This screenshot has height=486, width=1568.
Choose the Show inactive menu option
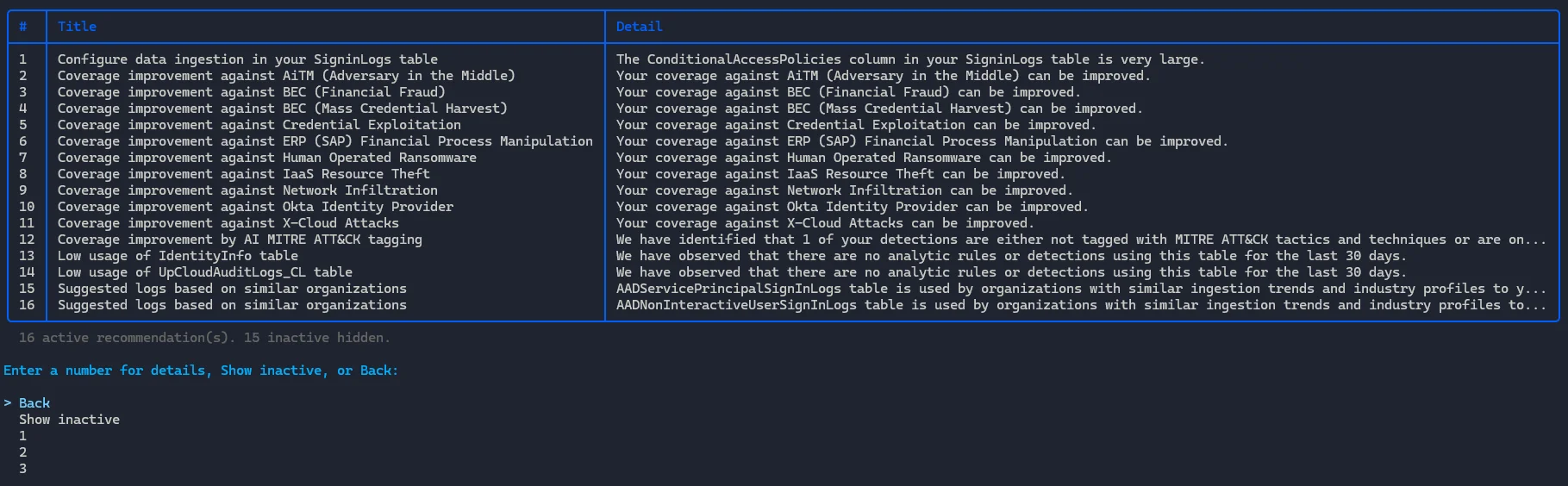tap(69, 420)
